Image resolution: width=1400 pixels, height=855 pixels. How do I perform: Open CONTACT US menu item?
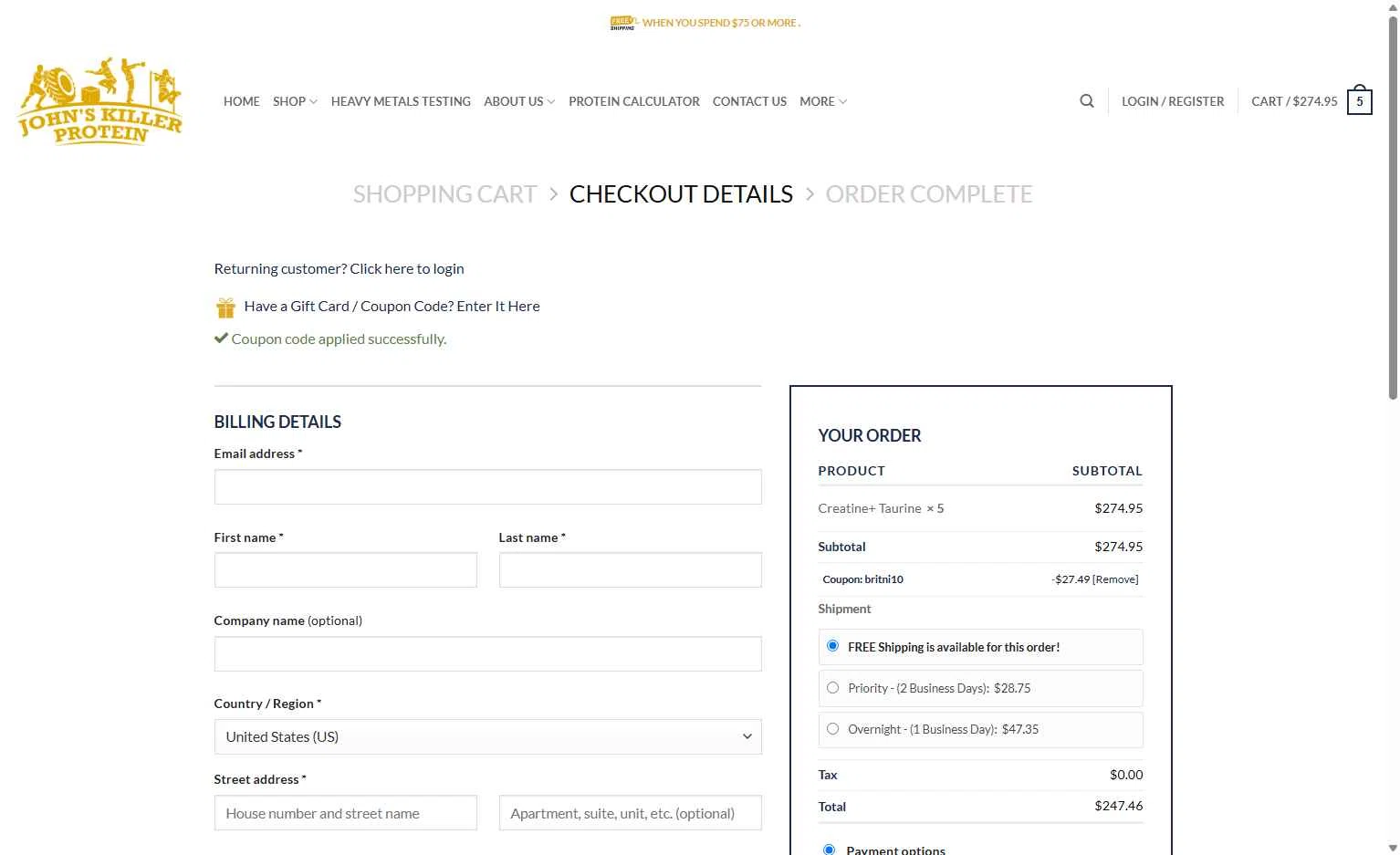[749, 101]
